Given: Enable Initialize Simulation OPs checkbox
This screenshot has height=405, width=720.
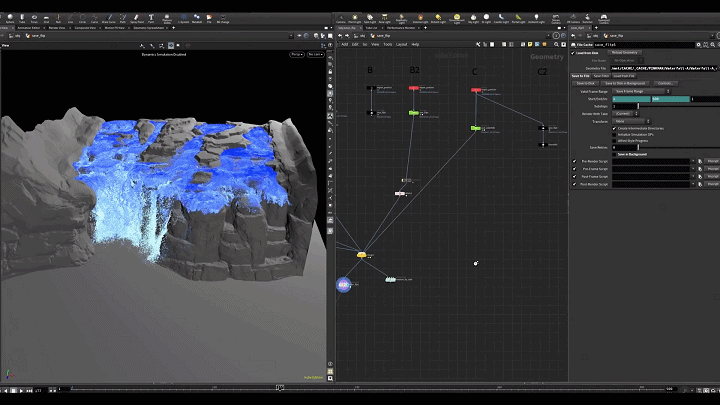Looking at the screenshot, I should pyautogui.click(x=613, y=134).
